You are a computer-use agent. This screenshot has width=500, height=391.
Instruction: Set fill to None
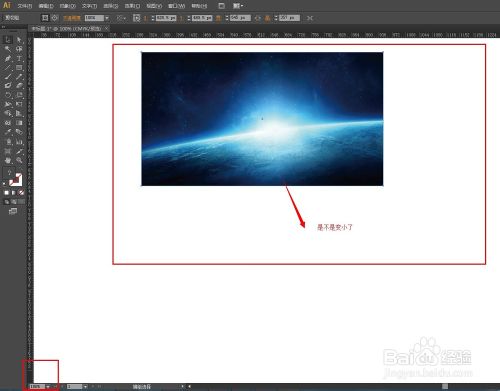tap(21, 193)
